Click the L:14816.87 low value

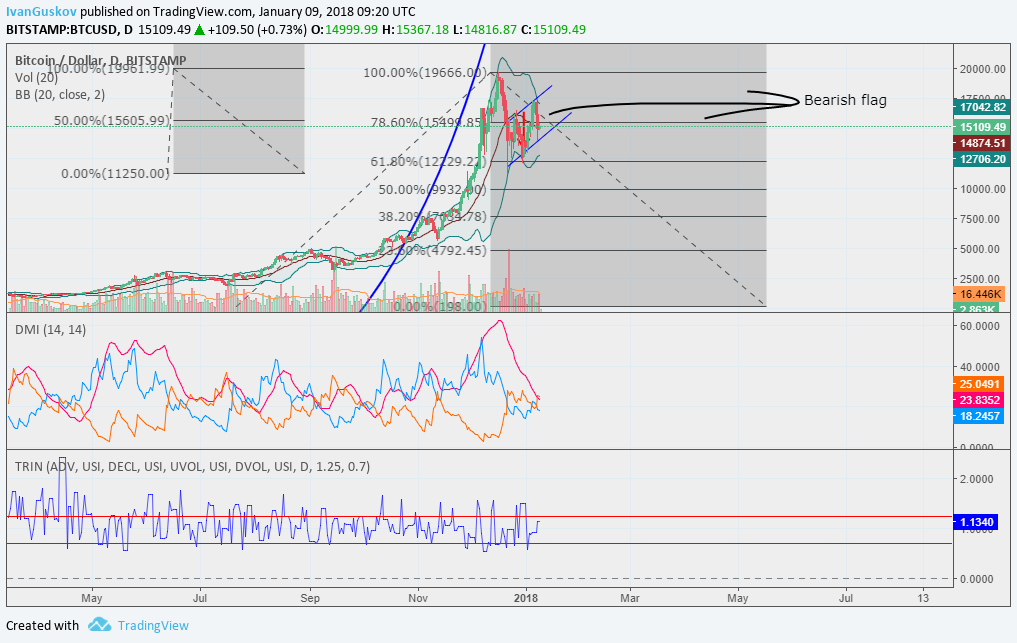click(485, 29)
